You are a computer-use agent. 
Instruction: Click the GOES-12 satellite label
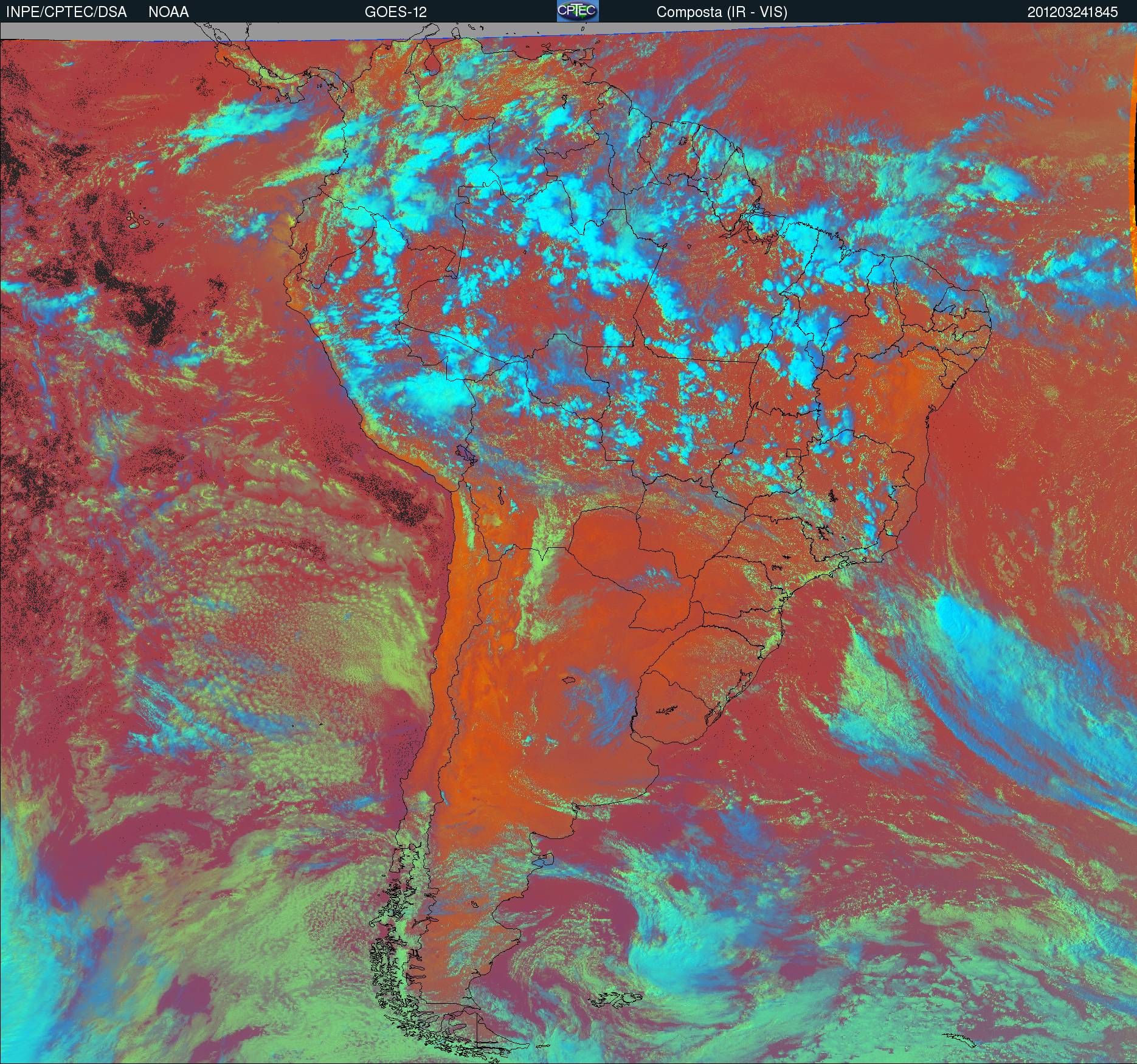point(395,12)
